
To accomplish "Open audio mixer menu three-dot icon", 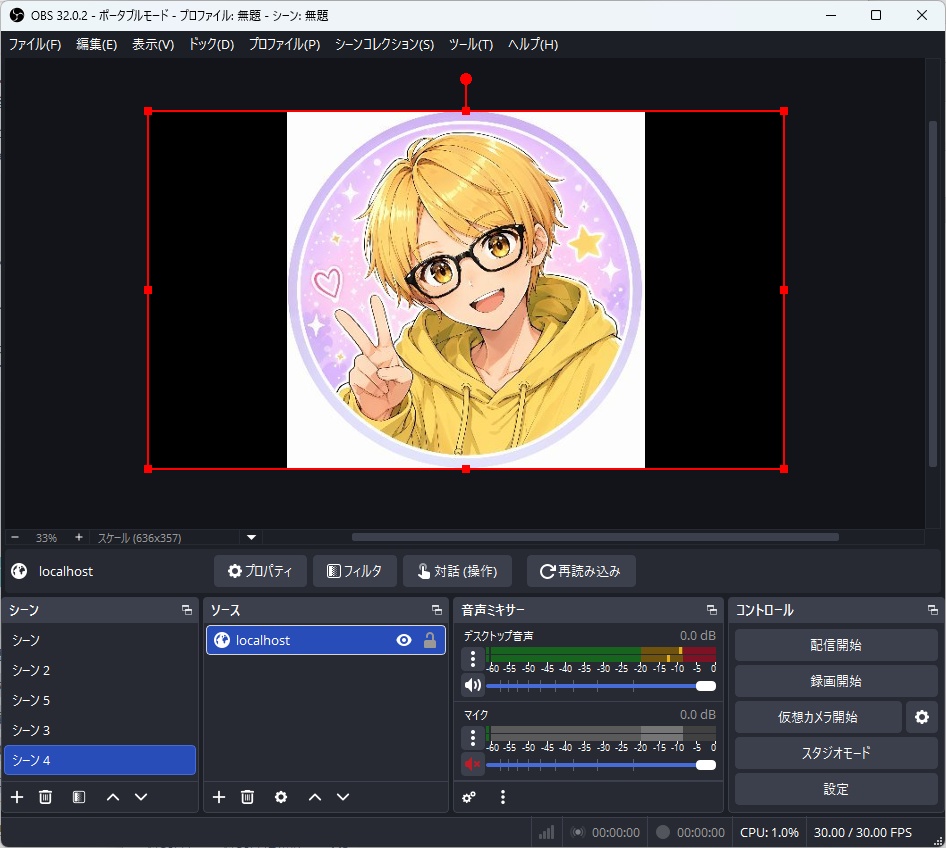I will pos(503,797).
